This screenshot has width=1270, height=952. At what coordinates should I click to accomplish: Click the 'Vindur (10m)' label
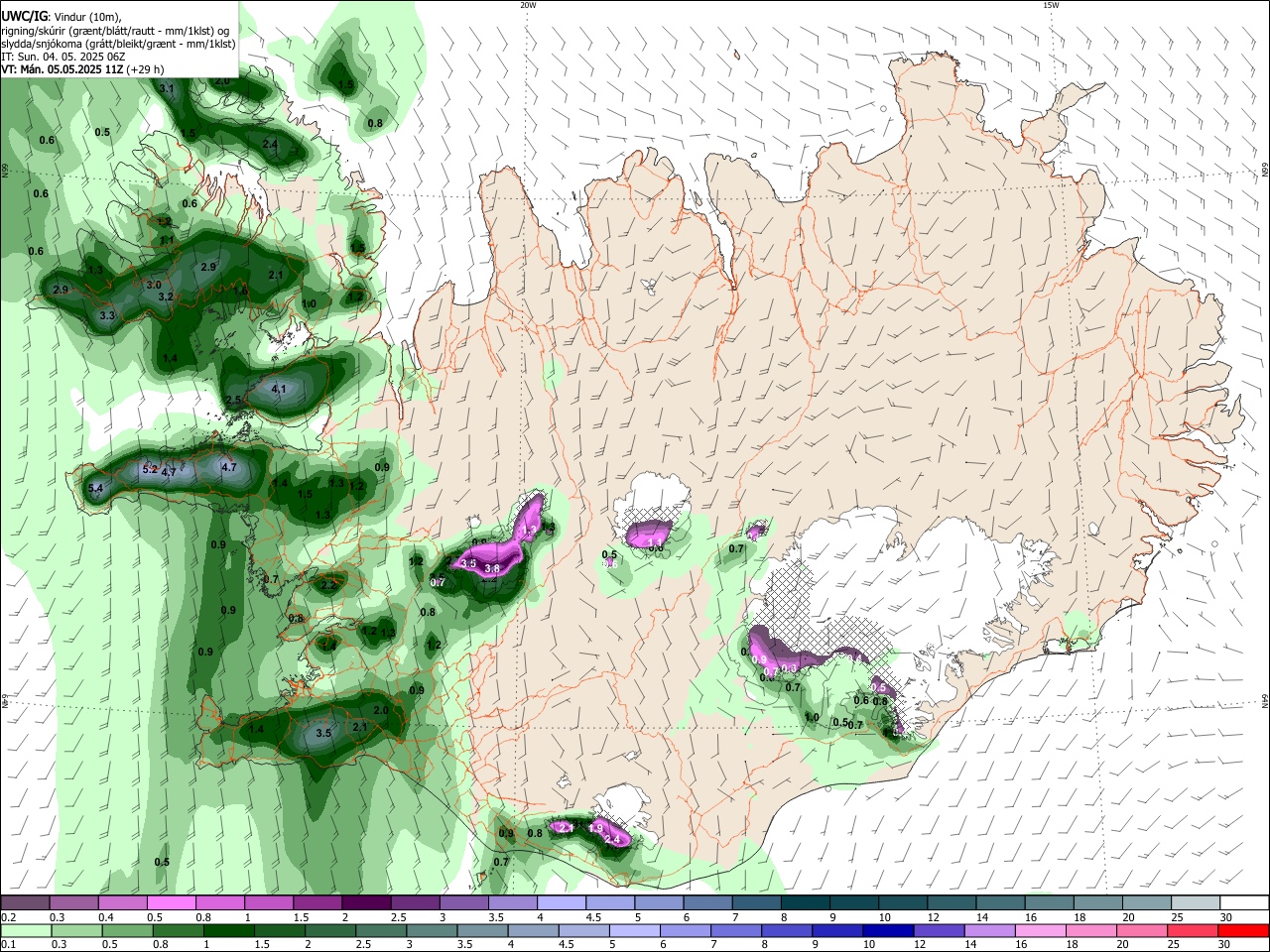88,17
